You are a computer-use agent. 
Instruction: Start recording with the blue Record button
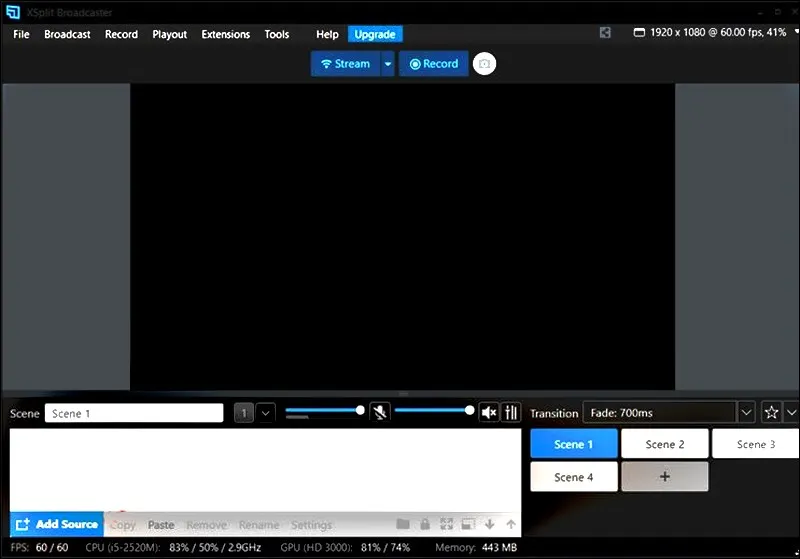[x=434, y=64]
